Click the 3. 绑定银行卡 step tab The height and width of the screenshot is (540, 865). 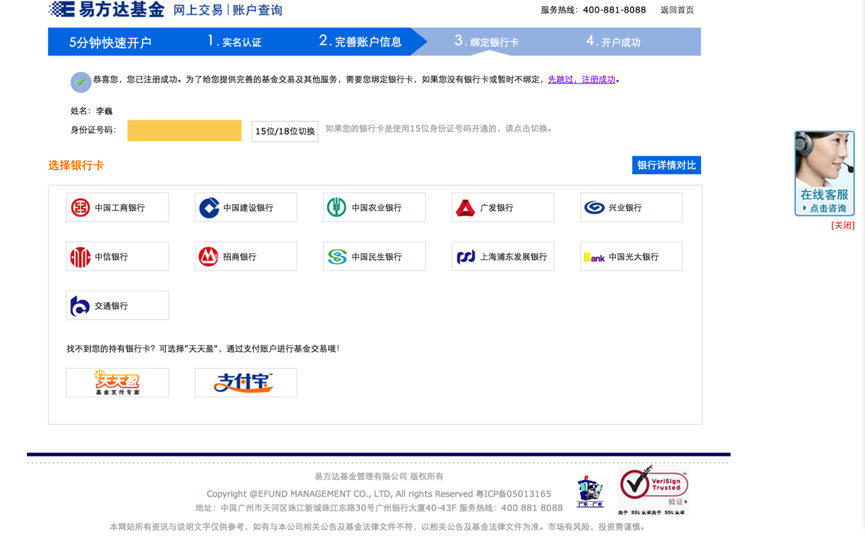[x=487, y=41]
